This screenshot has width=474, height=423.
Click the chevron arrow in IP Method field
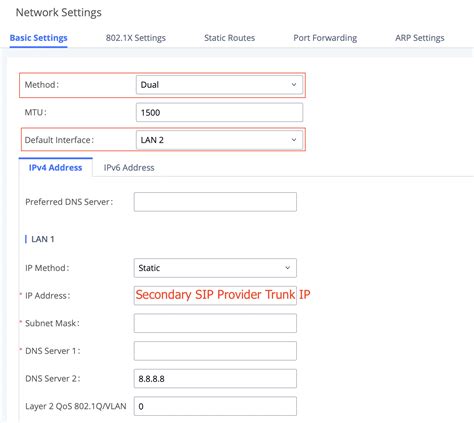coord(287,268)
